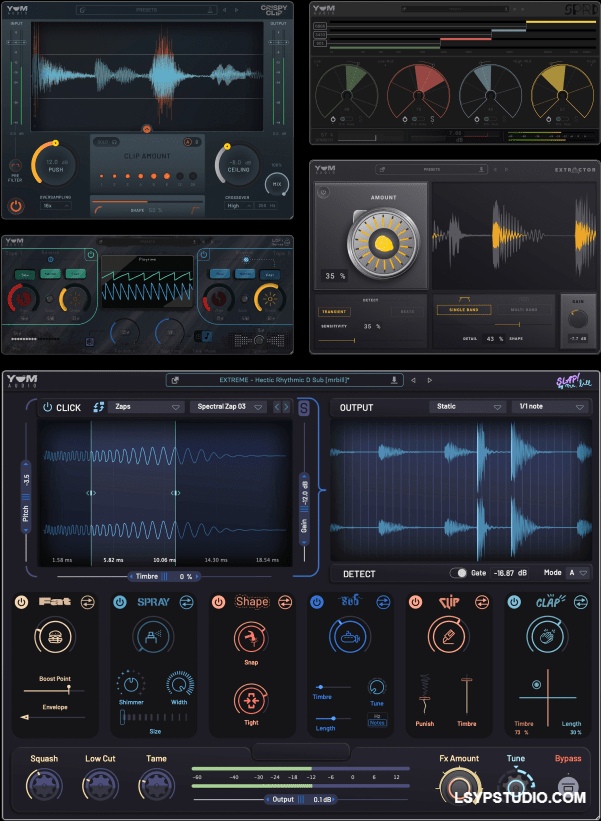Click the PUSH knob in Crispy Clip
The height and width of the screenshot is (821, 601).
pos(55,165)
